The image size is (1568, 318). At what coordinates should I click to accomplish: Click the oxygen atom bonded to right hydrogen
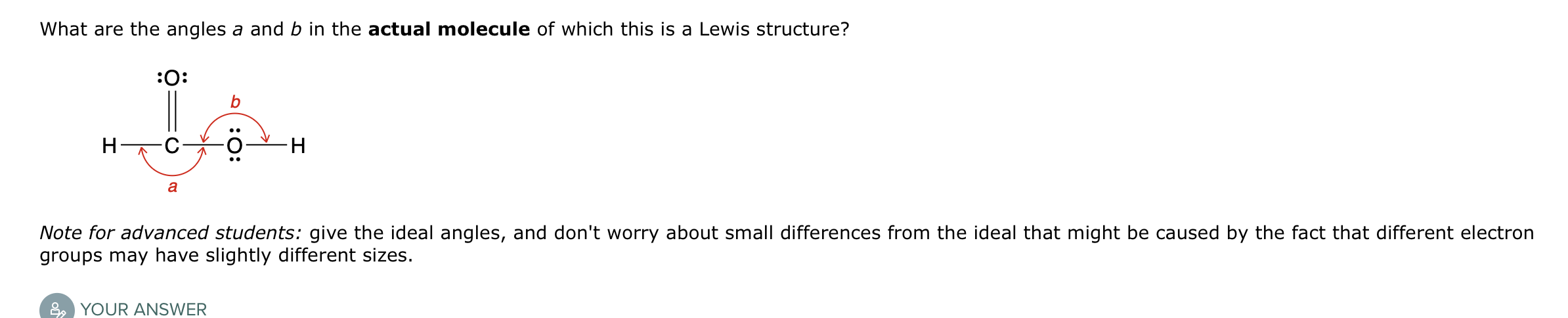(x=234, y=145)
